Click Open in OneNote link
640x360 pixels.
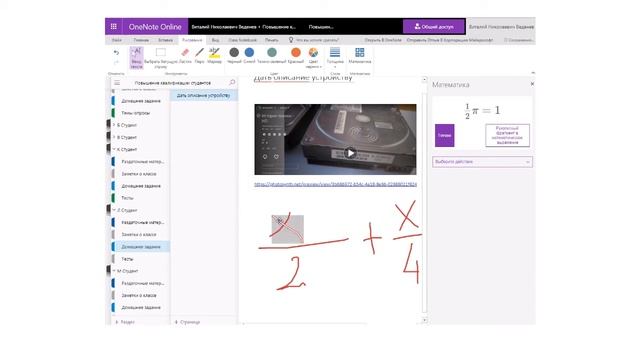coord(383,40)
